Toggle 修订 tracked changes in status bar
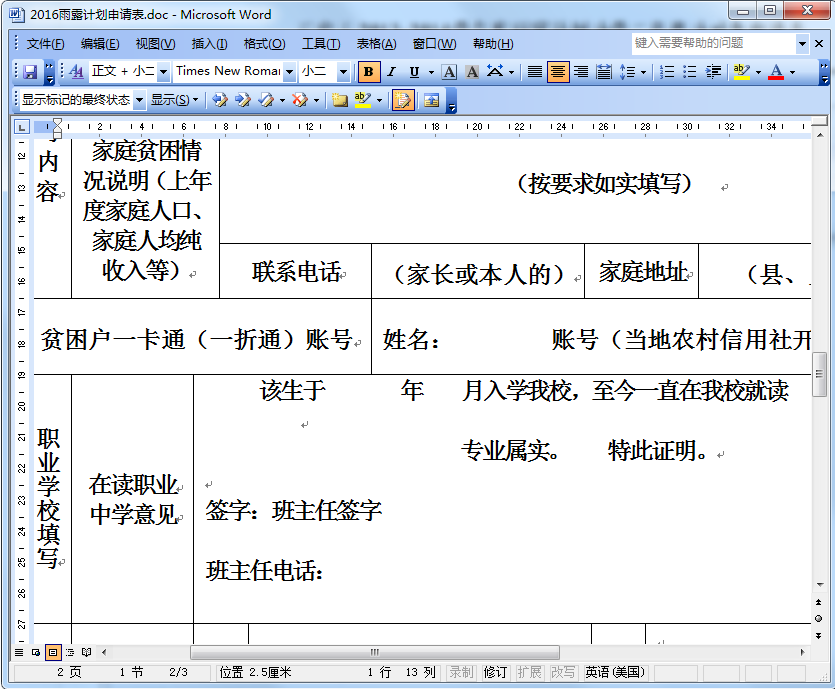Screen dimensions: 835x689 493,672
